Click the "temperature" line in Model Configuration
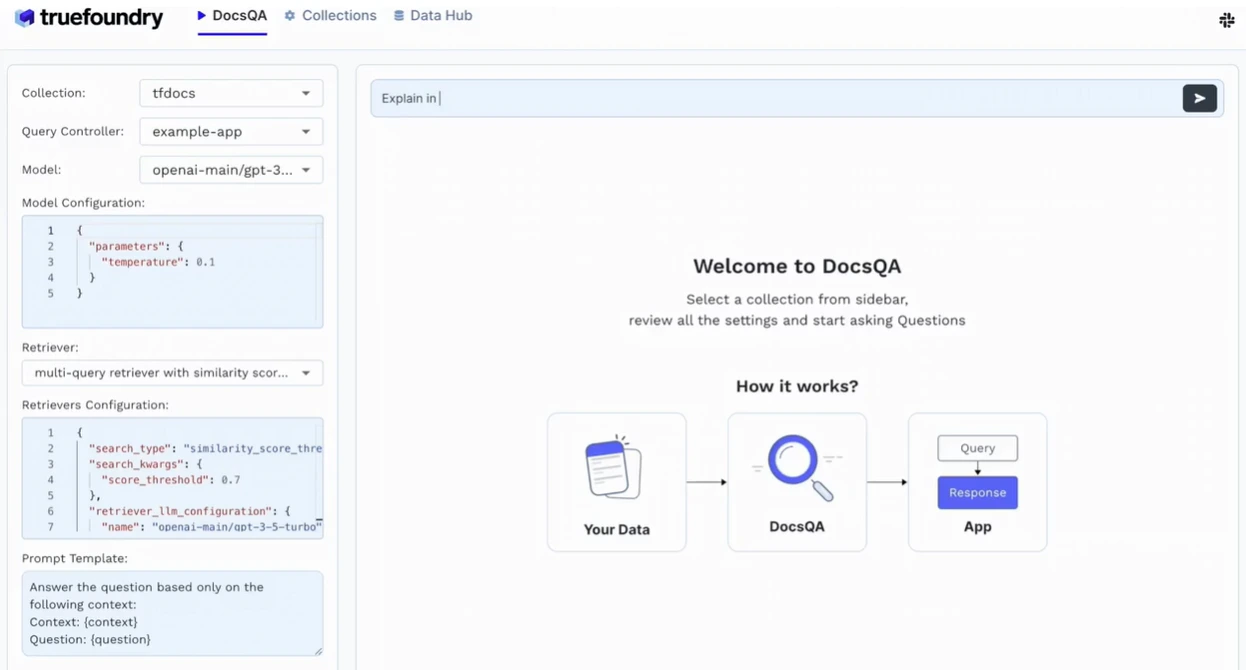The height and width of the screenshot is (670, 1246). point(158,262)
